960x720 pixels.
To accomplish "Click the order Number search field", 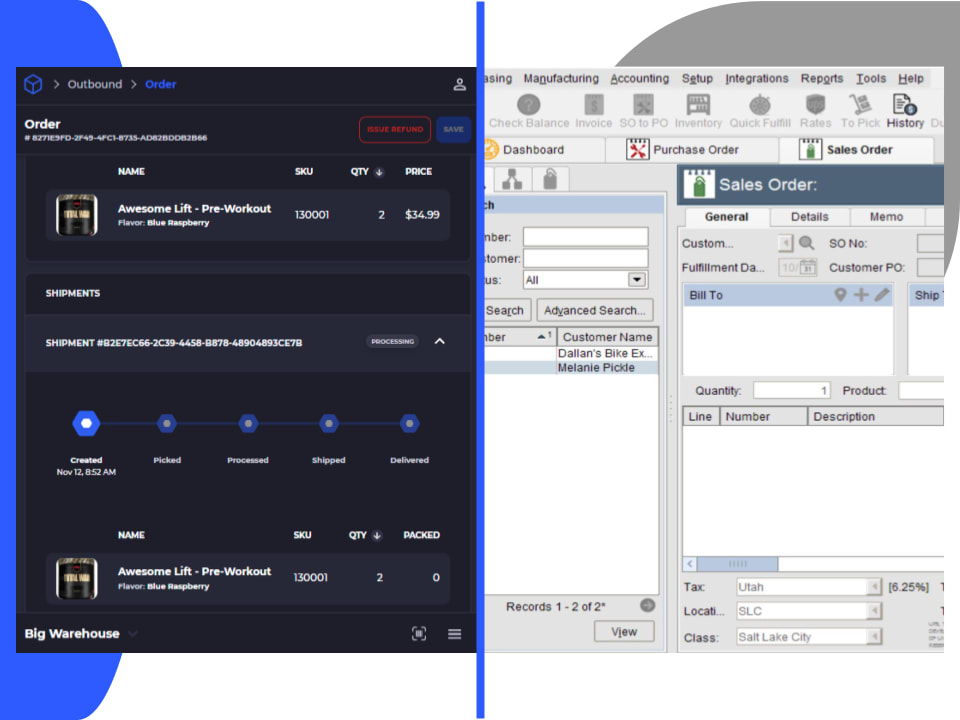I will point(585,237).
